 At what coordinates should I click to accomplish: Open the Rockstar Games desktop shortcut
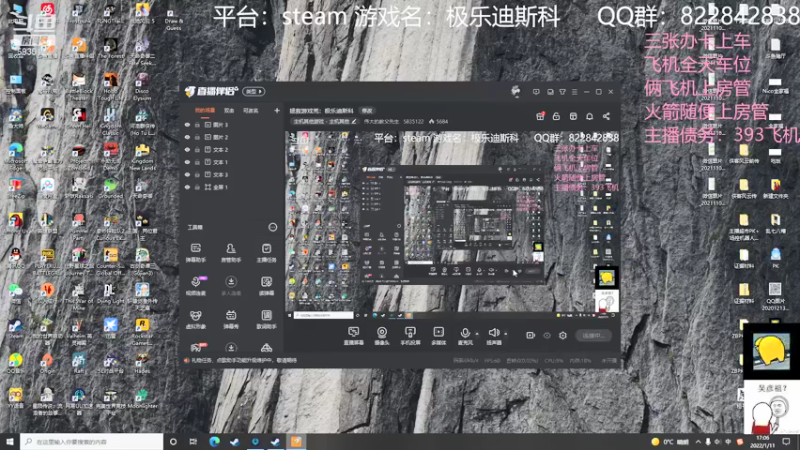(142, 332)
